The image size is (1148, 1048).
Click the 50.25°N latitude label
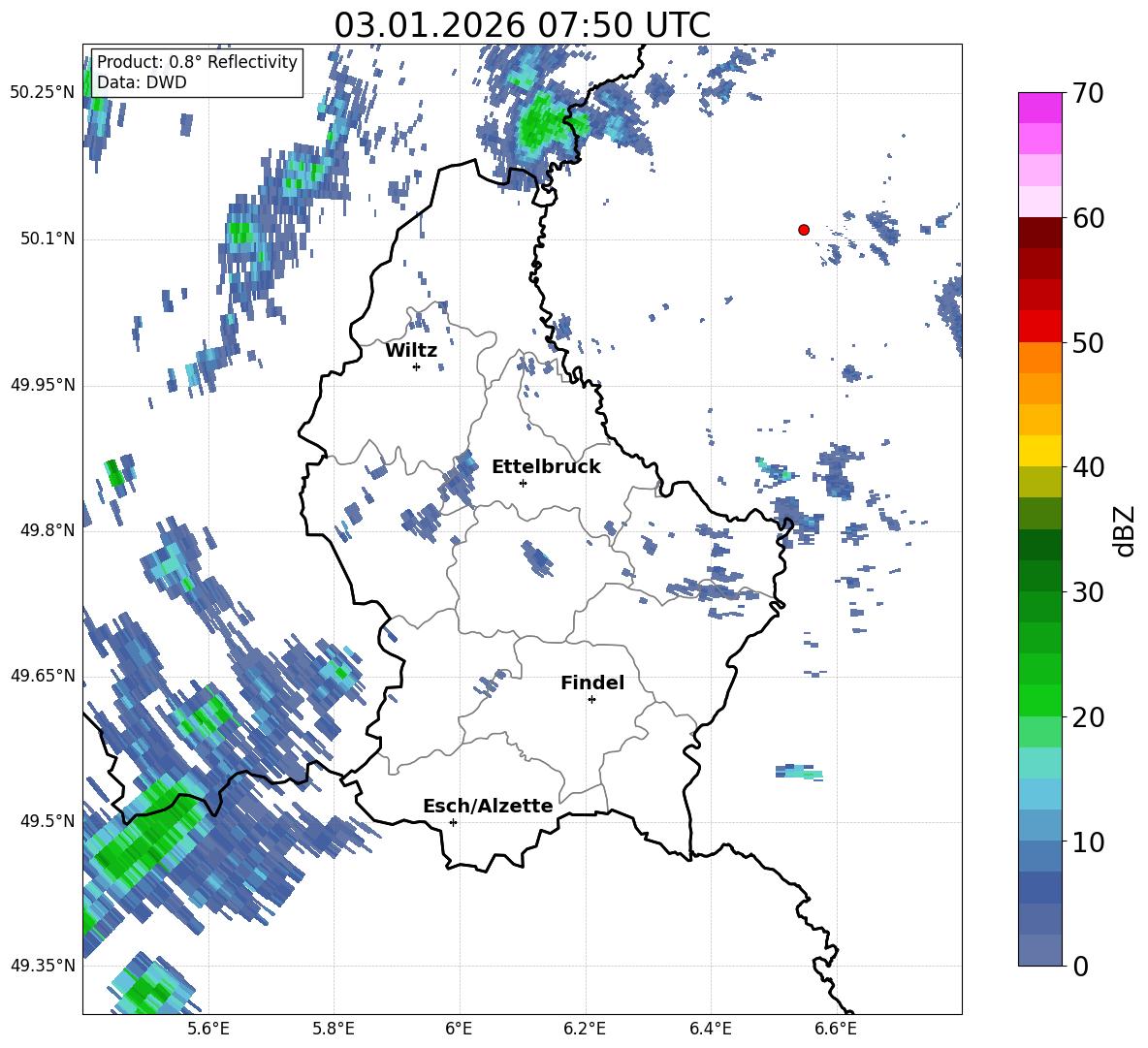coord(43,92)
